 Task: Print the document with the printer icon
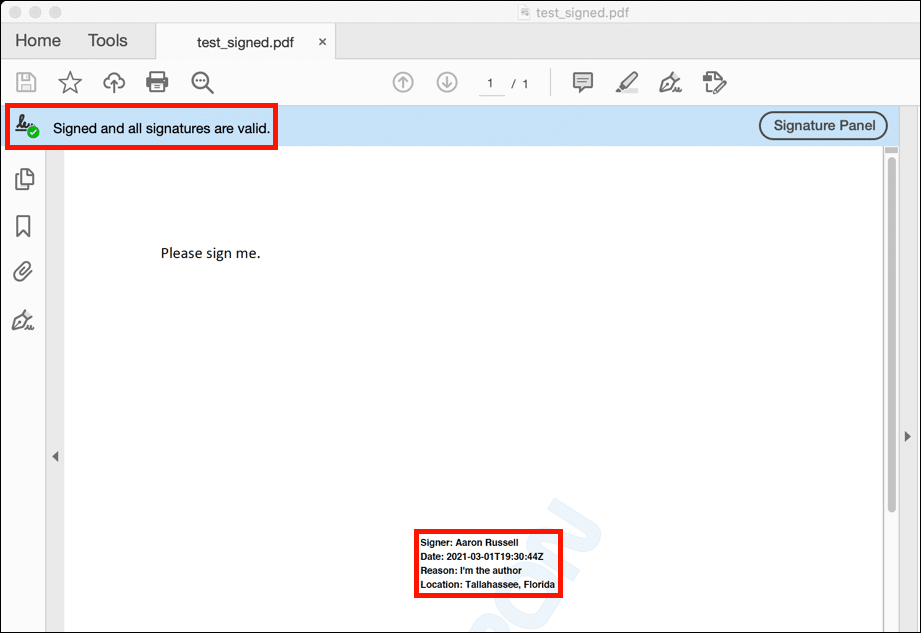[157, 82]
